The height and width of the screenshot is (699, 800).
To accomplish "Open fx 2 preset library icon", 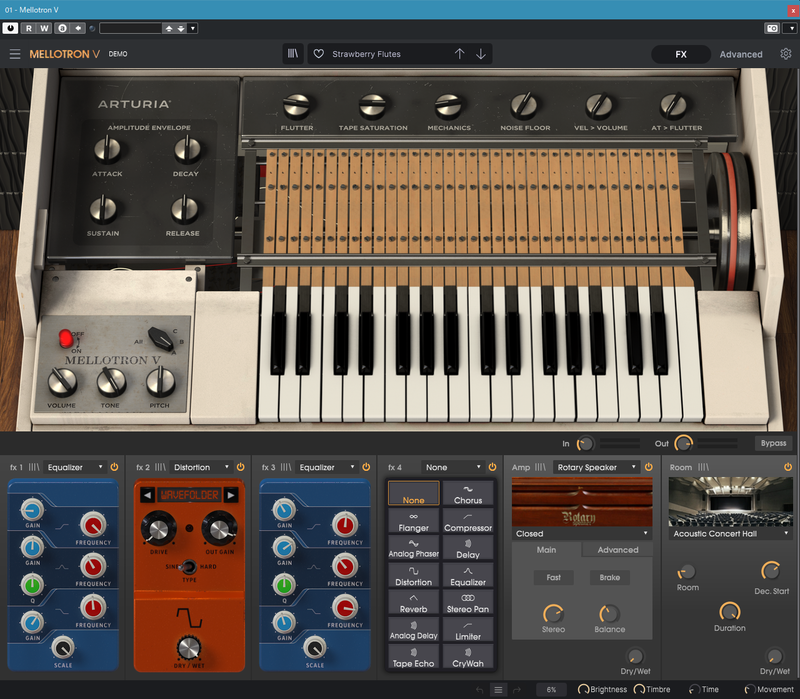I will pyautogui.click(x=160, y=467).
